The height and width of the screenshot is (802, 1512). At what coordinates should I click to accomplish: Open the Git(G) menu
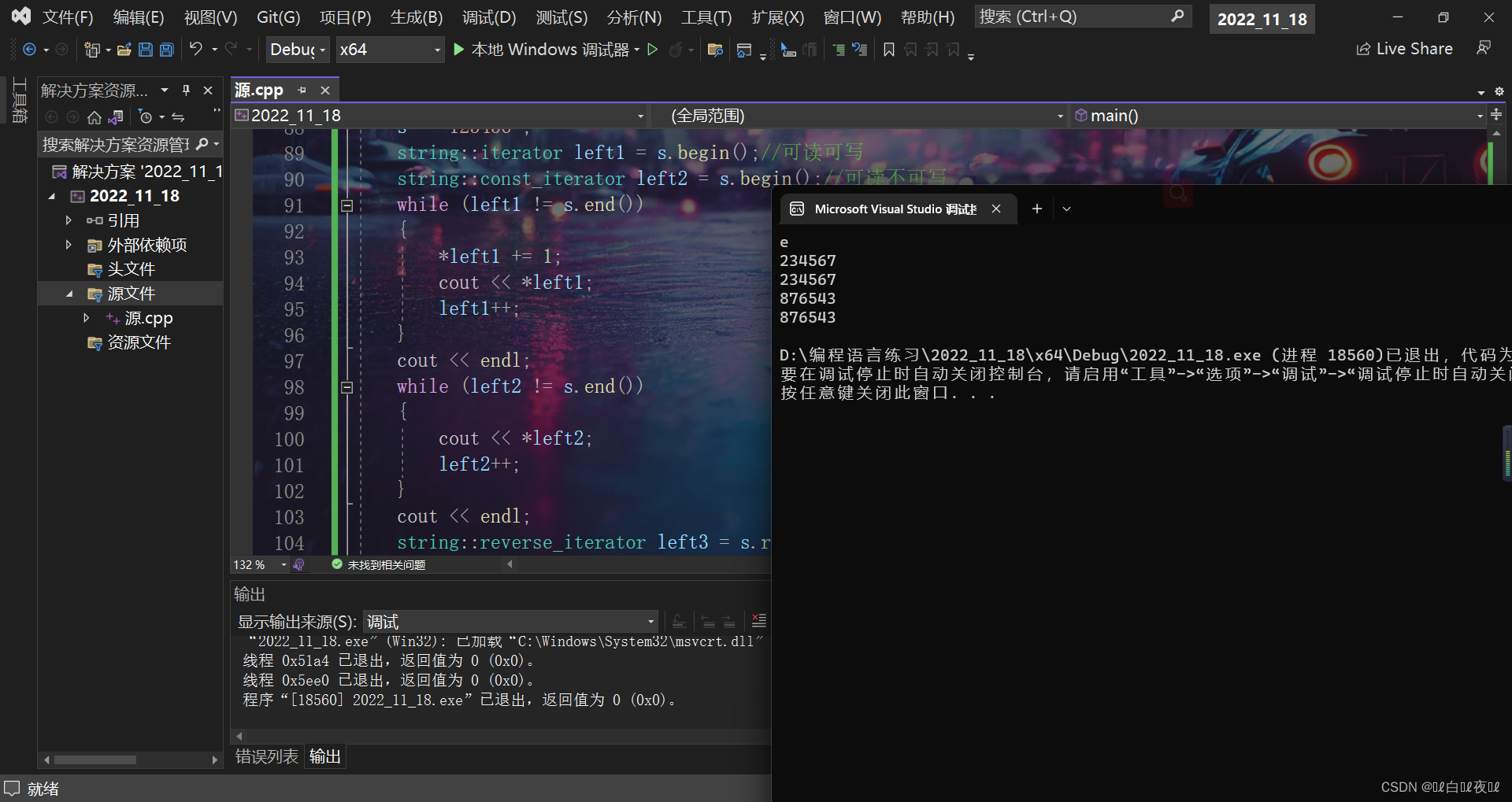click(278, 17)
